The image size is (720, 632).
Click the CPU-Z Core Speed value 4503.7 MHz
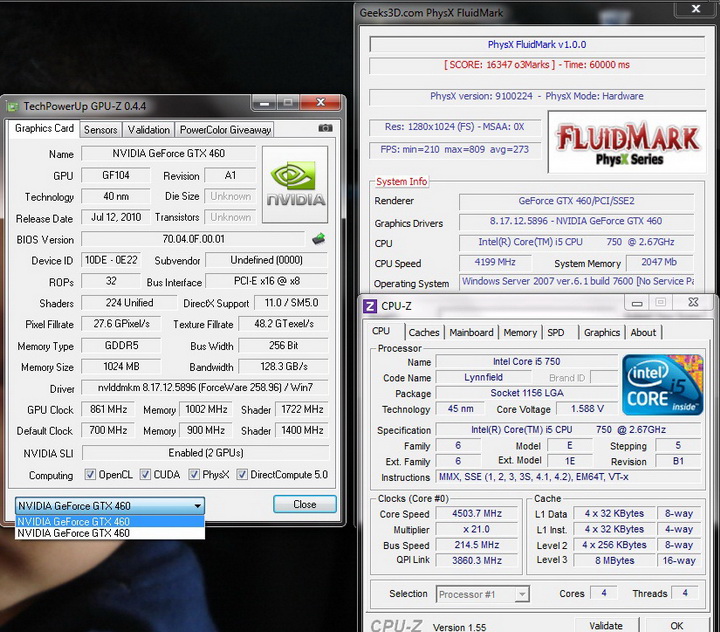(477, 514)
